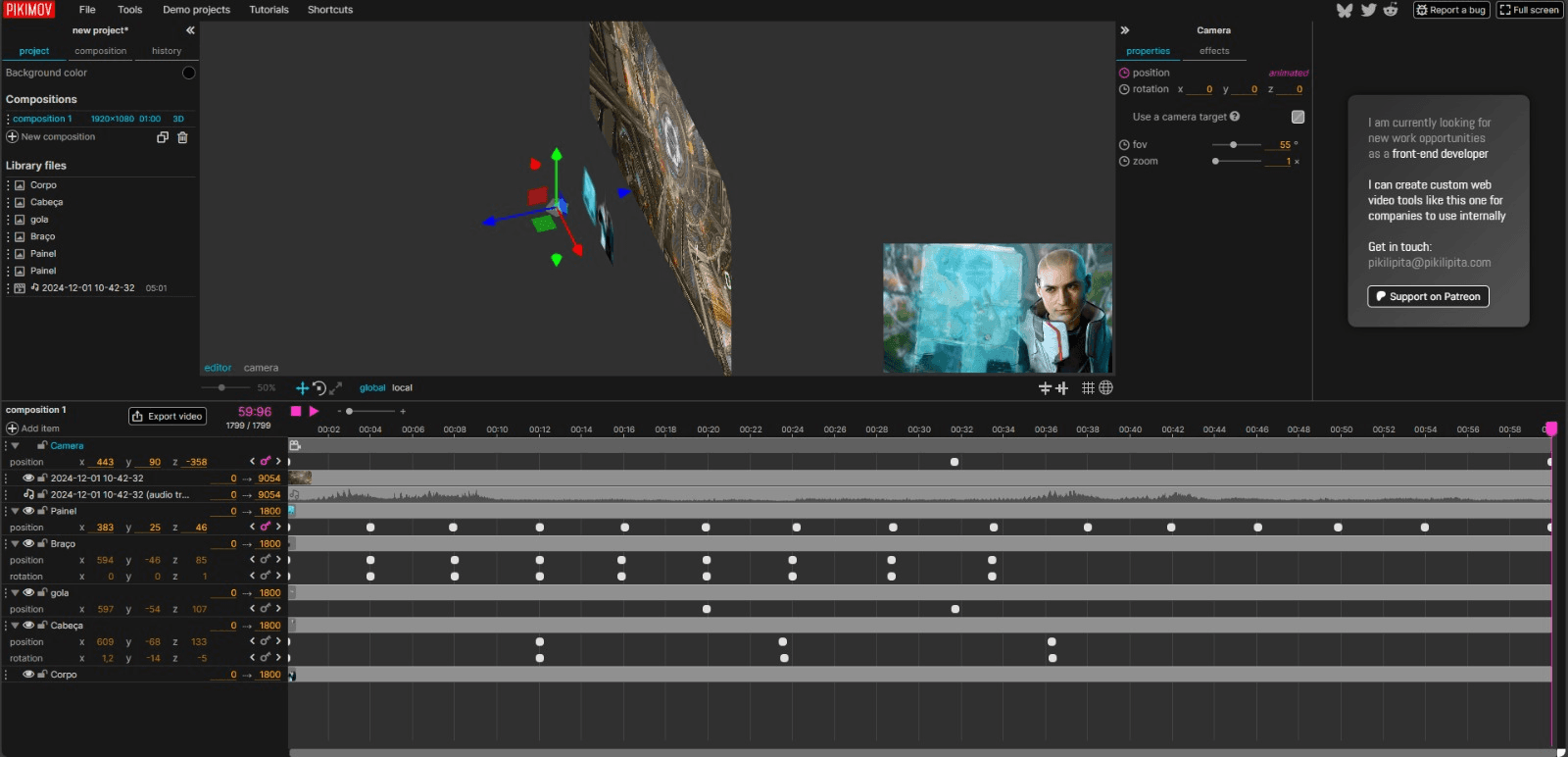Viewport: 1568px width, 757px height.
Task: Open the Demo projects menu
Action: tap(196, 10)
